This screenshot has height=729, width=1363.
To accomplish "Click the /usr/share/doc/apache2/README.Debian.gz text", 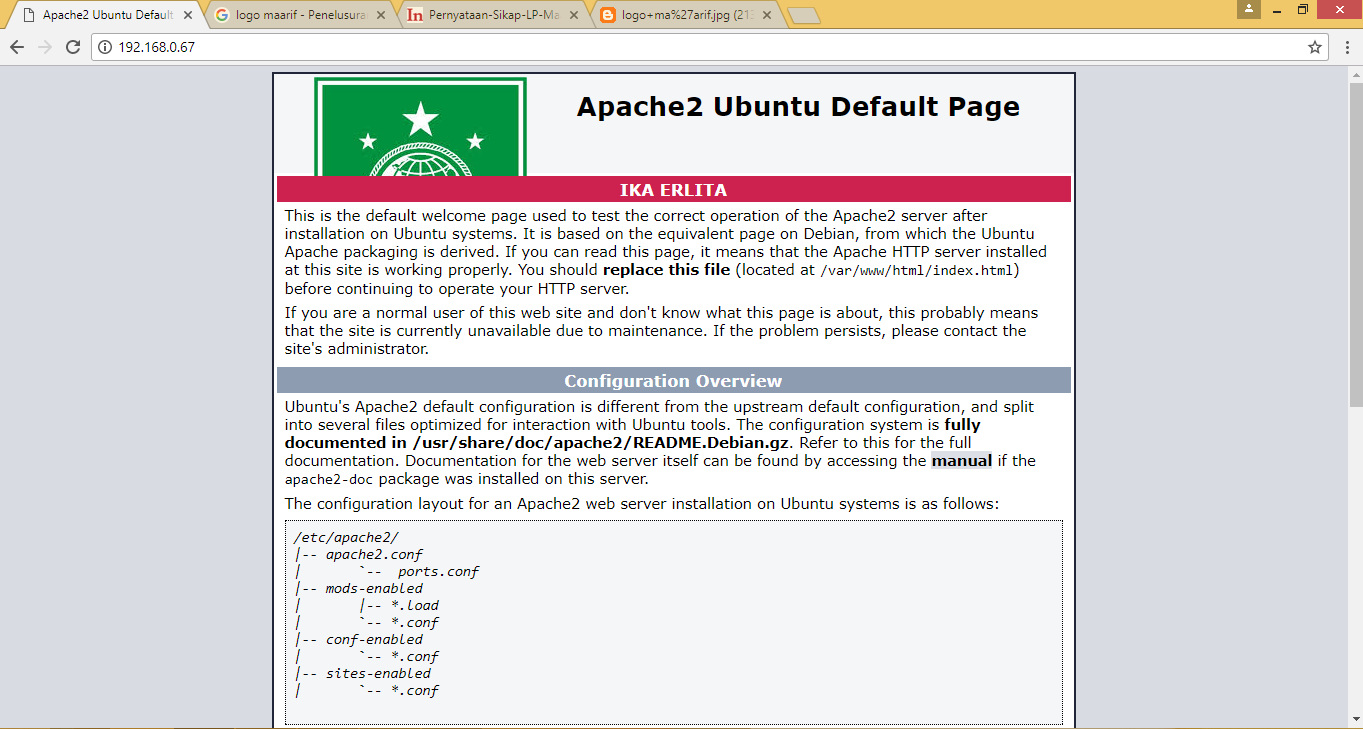I will (601, 443).
